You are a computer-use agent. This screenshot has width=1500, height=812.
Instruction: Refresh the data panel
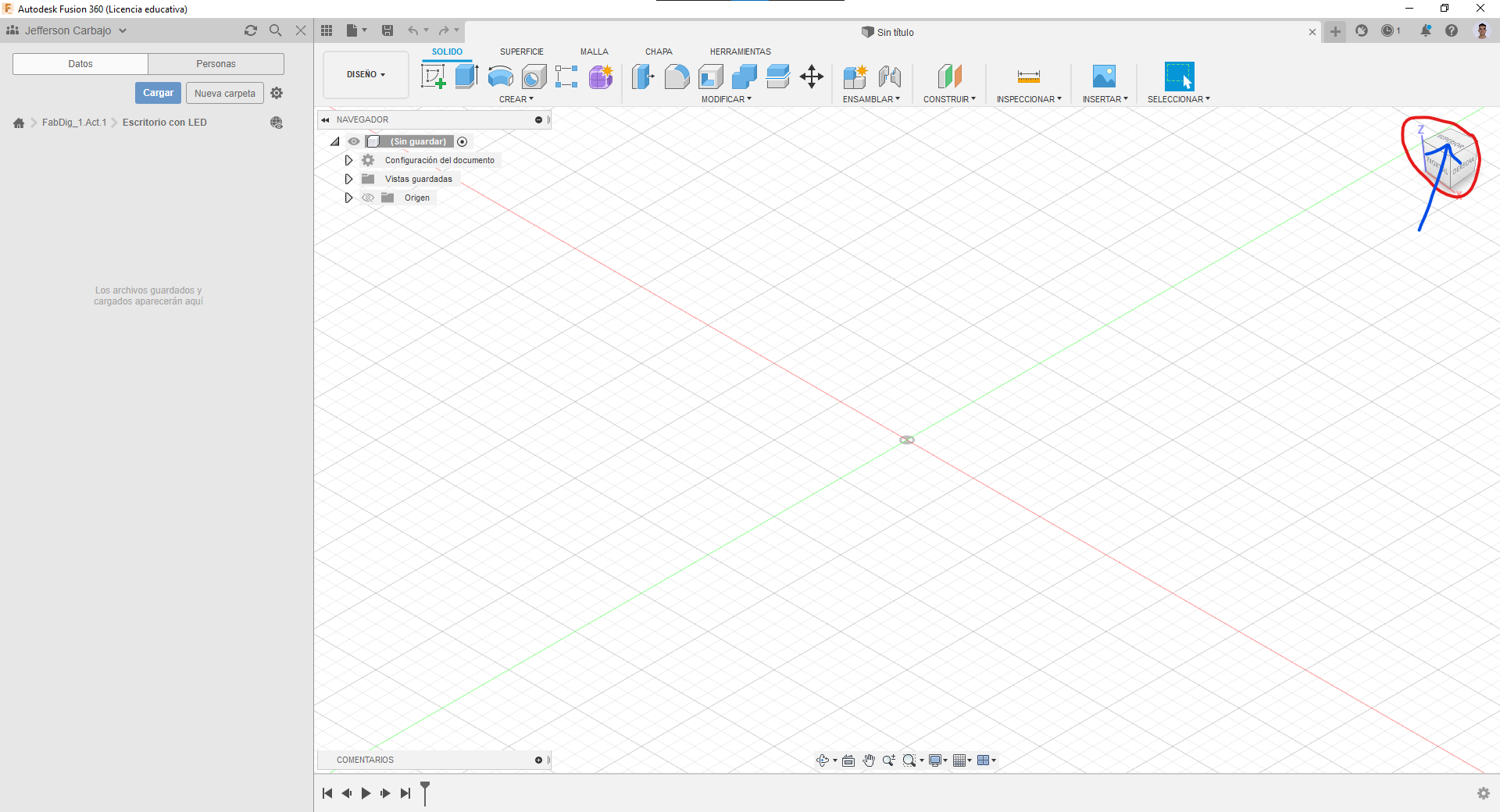(x=251, y=30)
